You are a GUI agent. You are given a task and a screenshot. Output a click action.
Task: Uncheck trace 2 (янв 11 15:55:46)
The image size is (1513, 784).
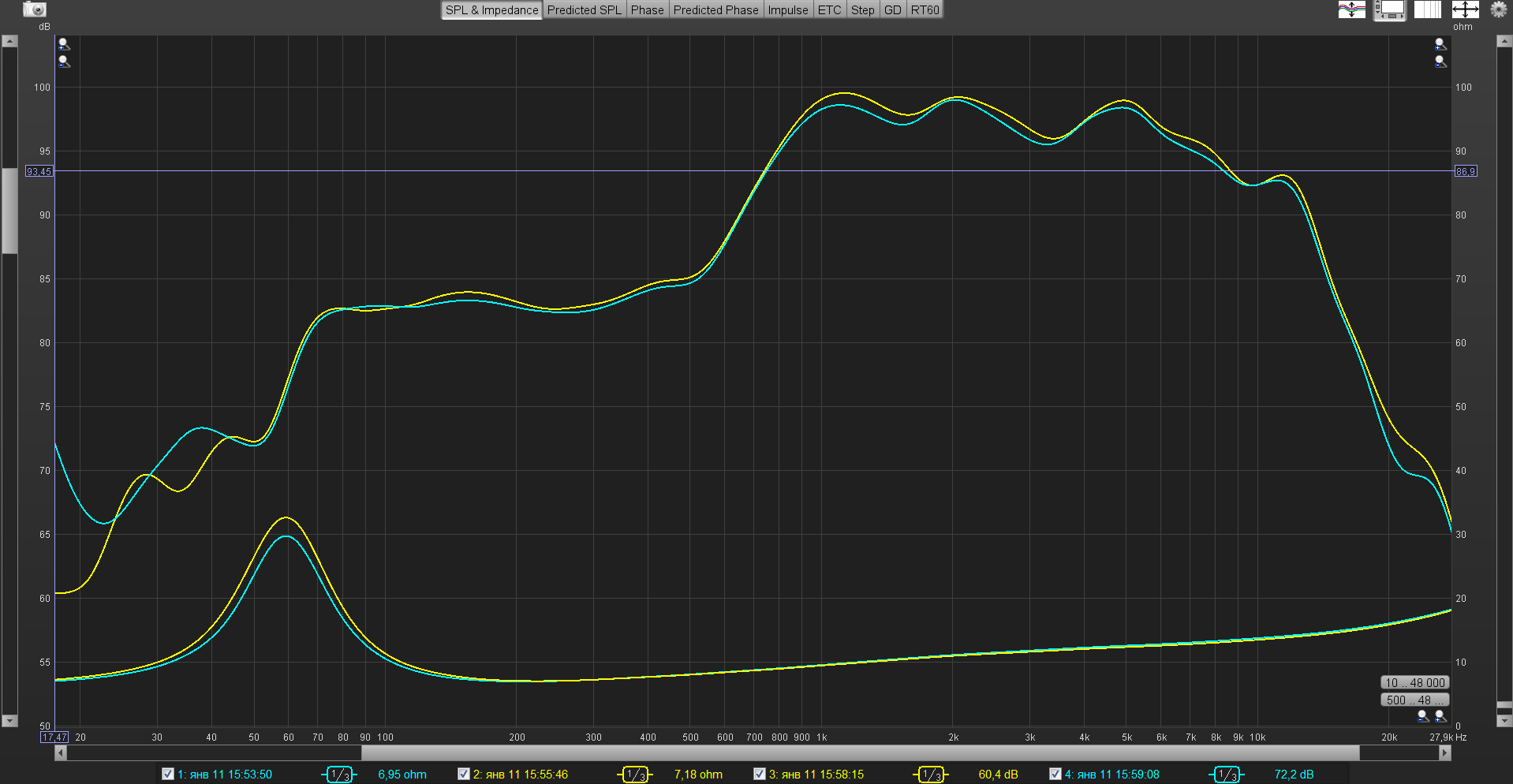463,774
